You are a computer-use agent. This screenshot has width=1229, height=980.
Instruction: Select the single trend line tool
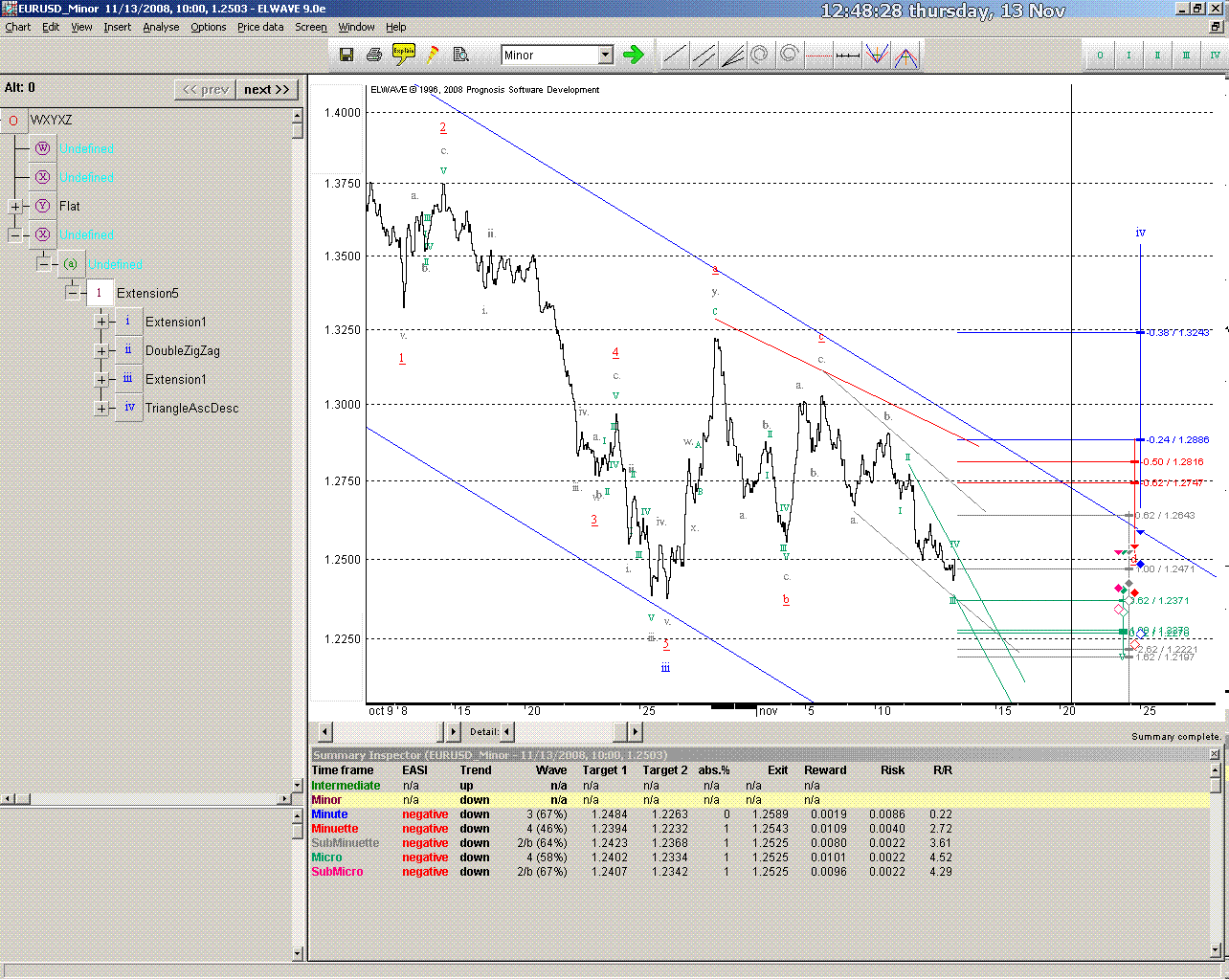point(675,56)
